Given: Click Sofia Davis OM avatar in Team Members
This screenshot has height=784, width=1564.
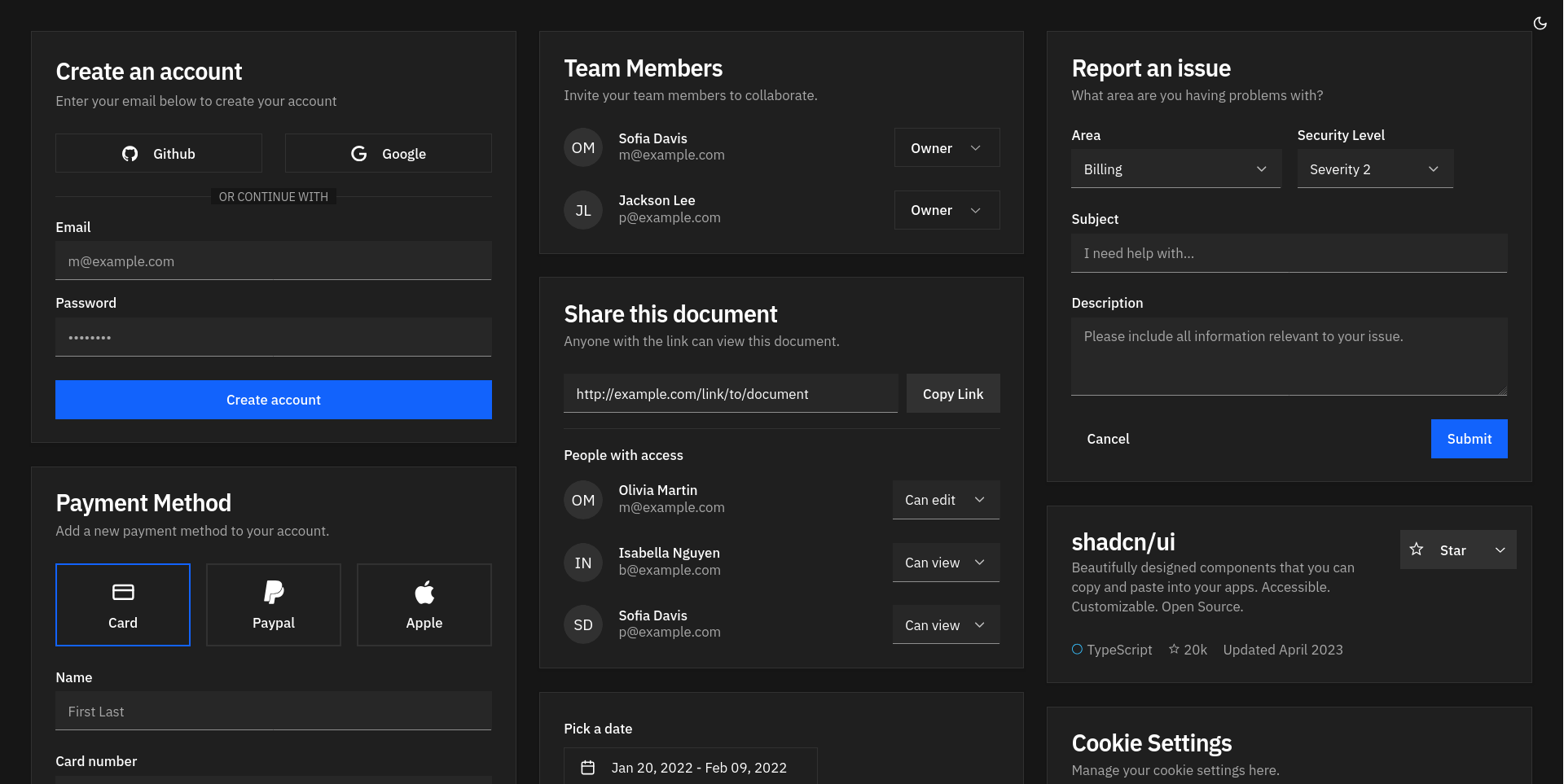Looking at the screenshot, I should [583, 147].
